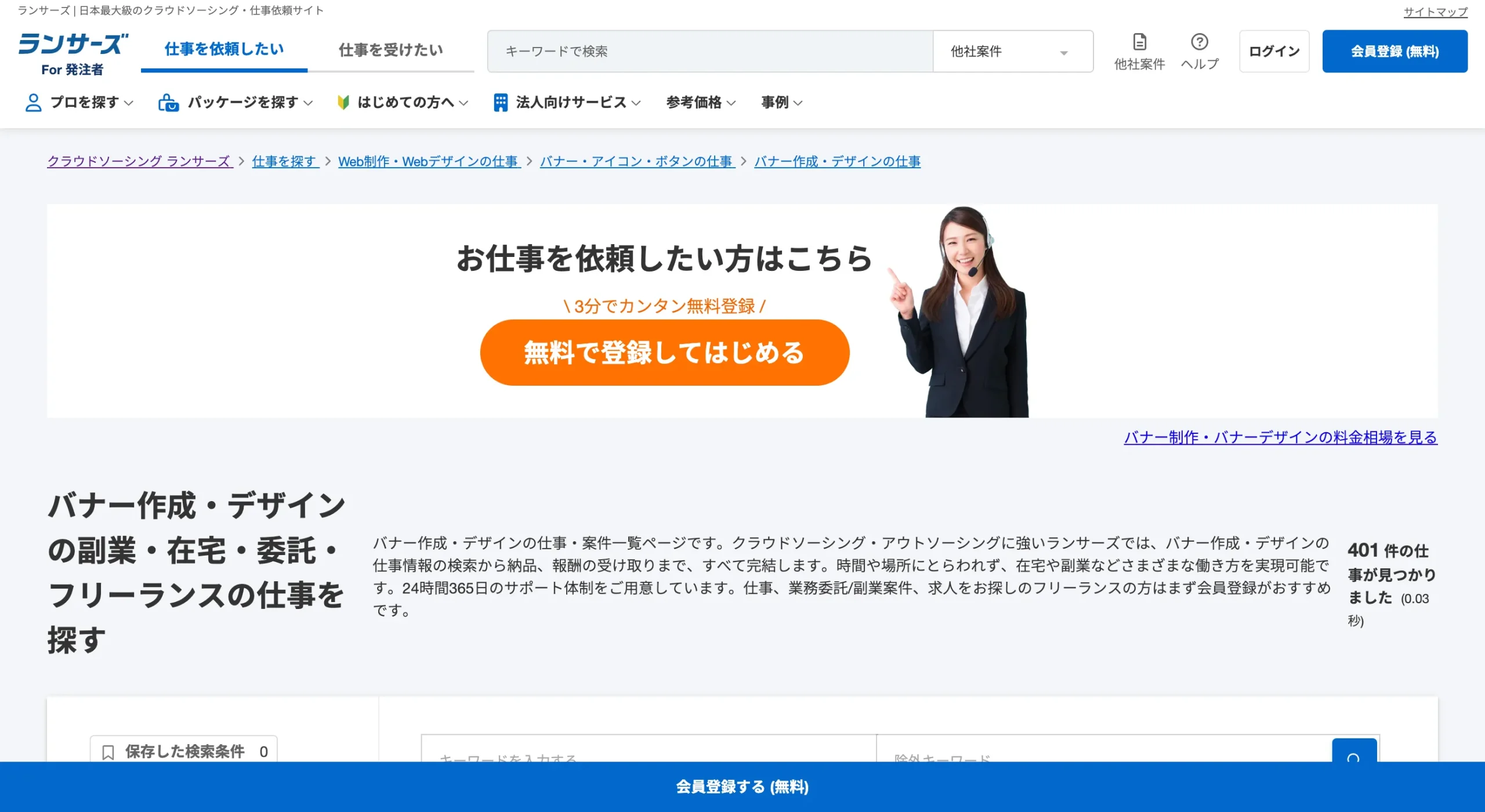This screenshot has width=1485, height=812.
Task: Click the はじめての方へ beginner leaf icon
Action: tap(345, 103)
